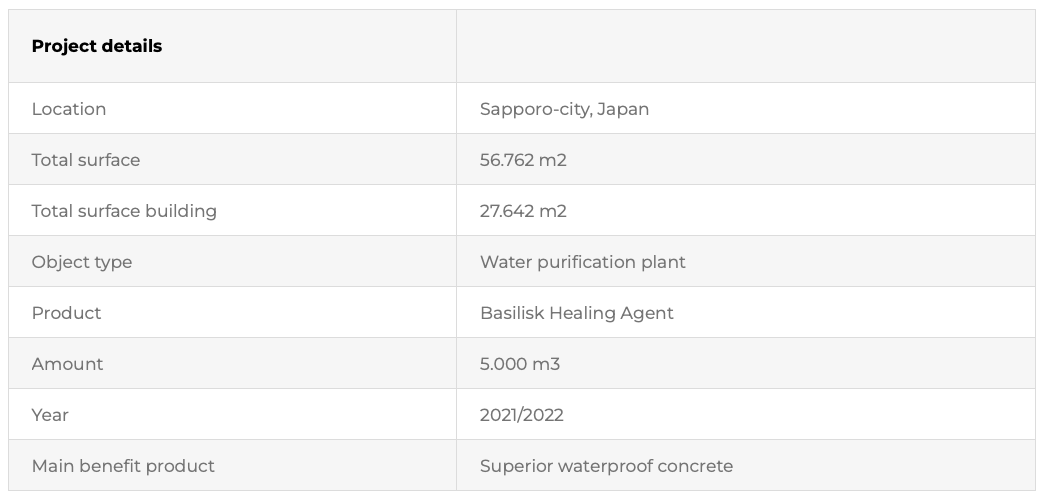The width and height of the screenshot is (1046, 497).
Task: Click the empty header cell beside Project details
Action: pos(745,46)
